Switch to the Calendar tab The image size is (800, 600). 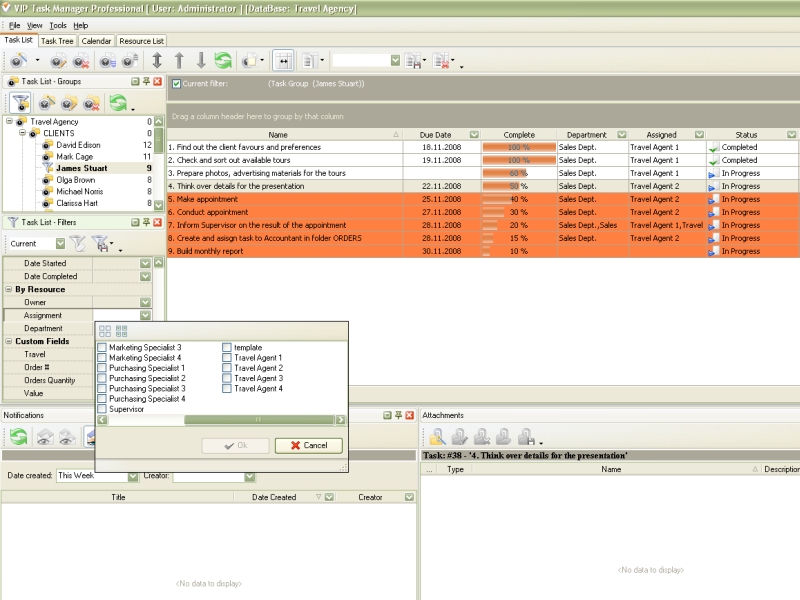(96, 41)
